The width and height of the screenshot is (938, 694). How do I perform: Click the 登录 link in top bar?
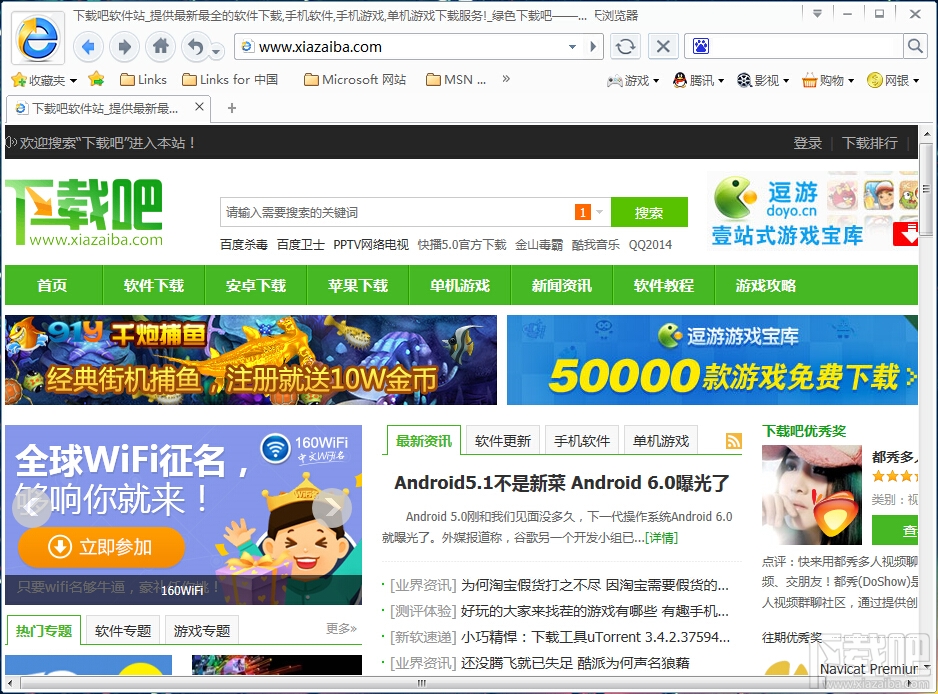808,142
